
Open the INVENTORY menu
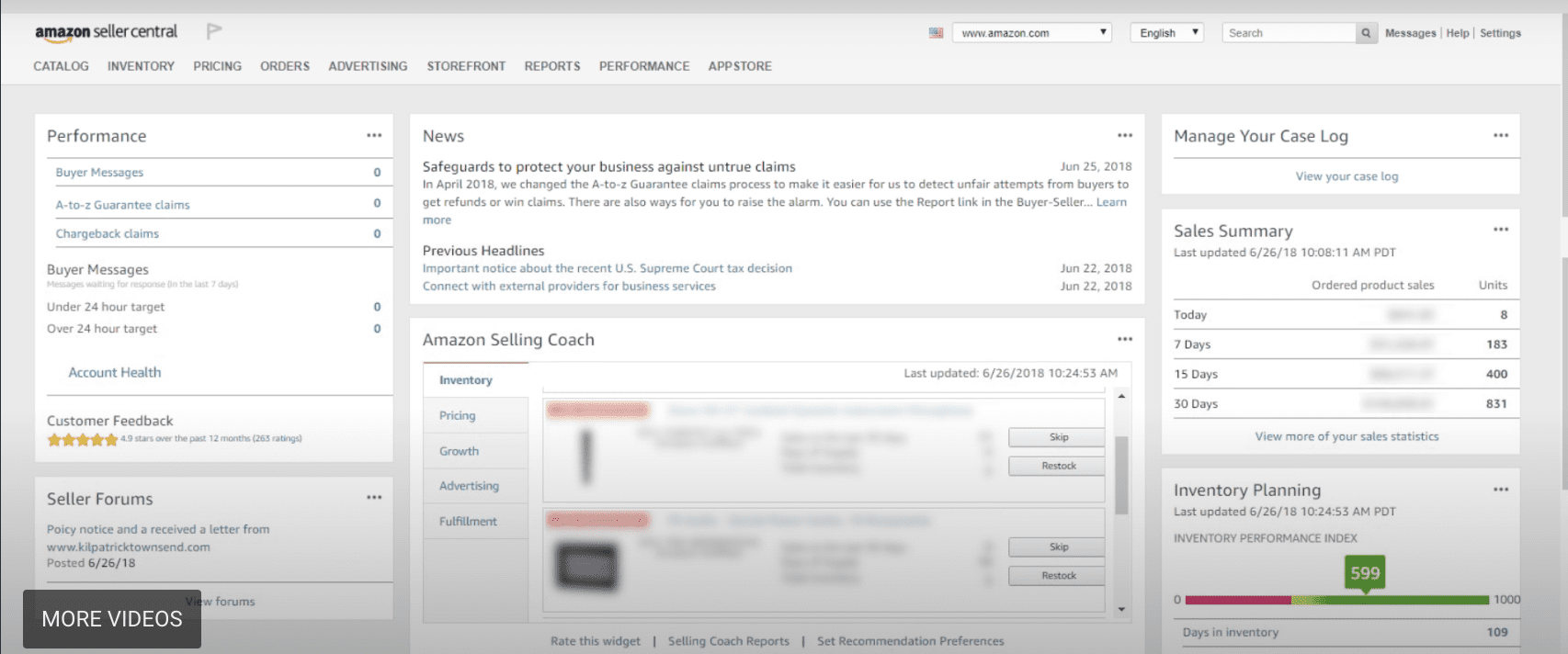[x=141, y=66]
